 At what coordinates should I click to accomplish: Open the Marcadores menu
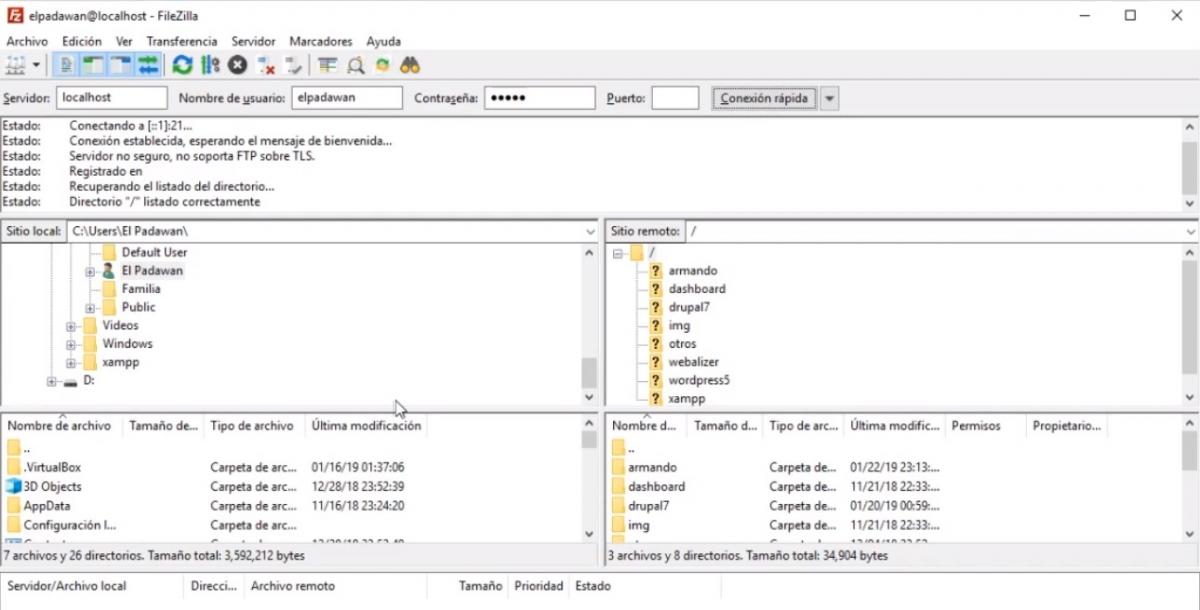coord(321,41)
